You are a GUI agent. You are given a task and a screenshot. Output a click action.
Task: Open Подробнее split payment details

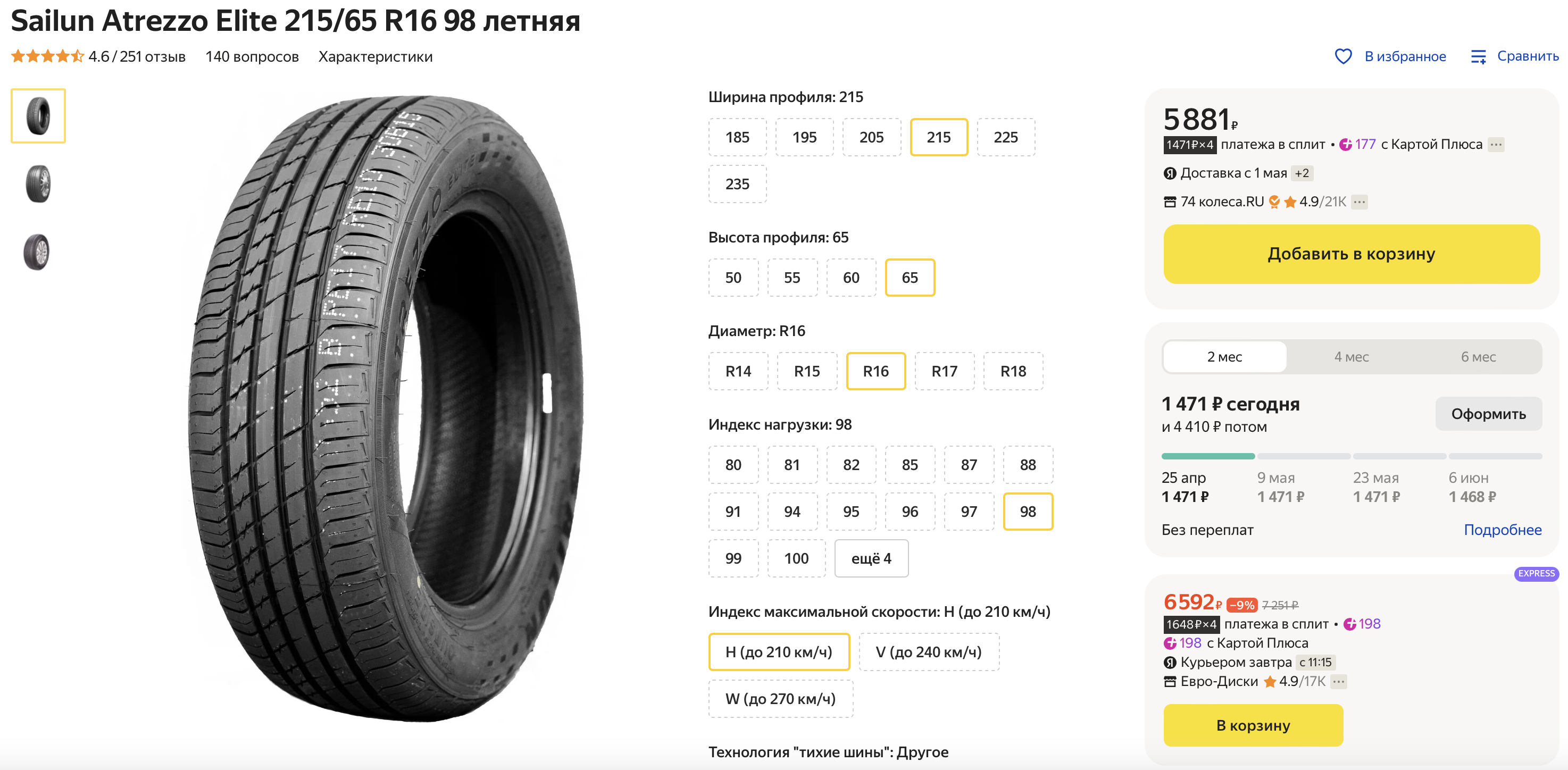point(1502,530)
